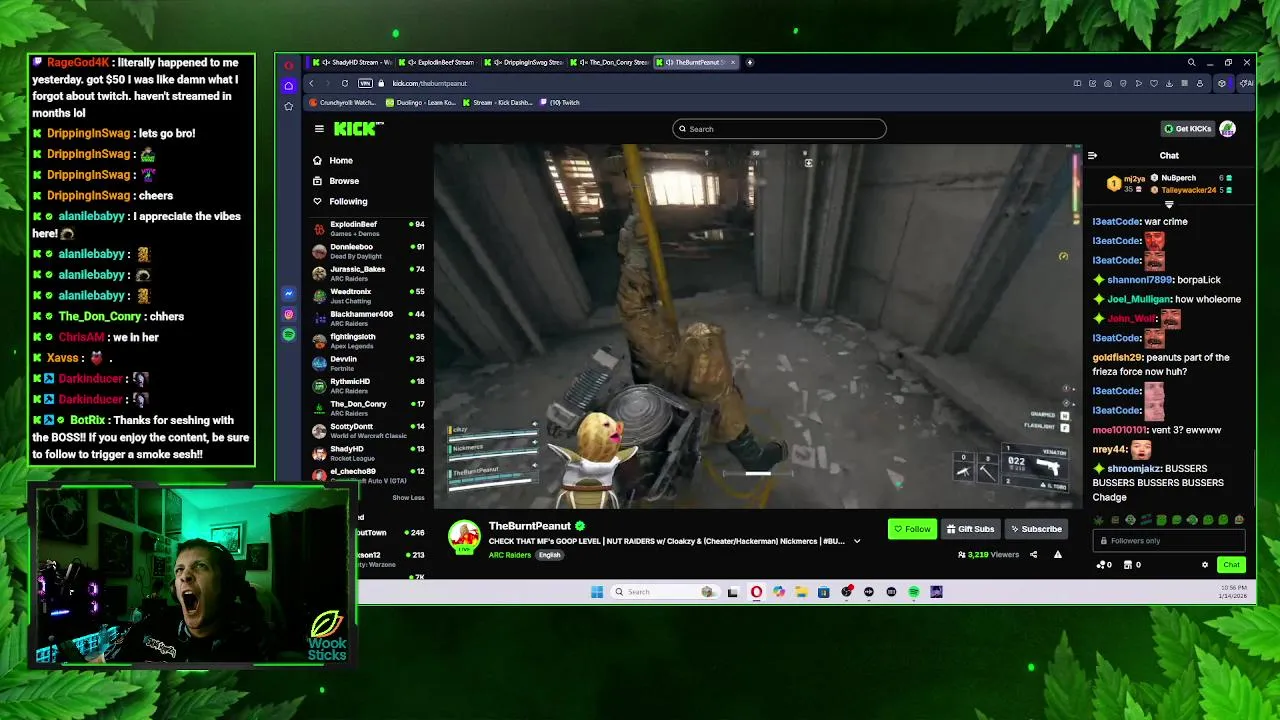
Task: Open the user profile avatar menu
Action: coord(1227,128)
